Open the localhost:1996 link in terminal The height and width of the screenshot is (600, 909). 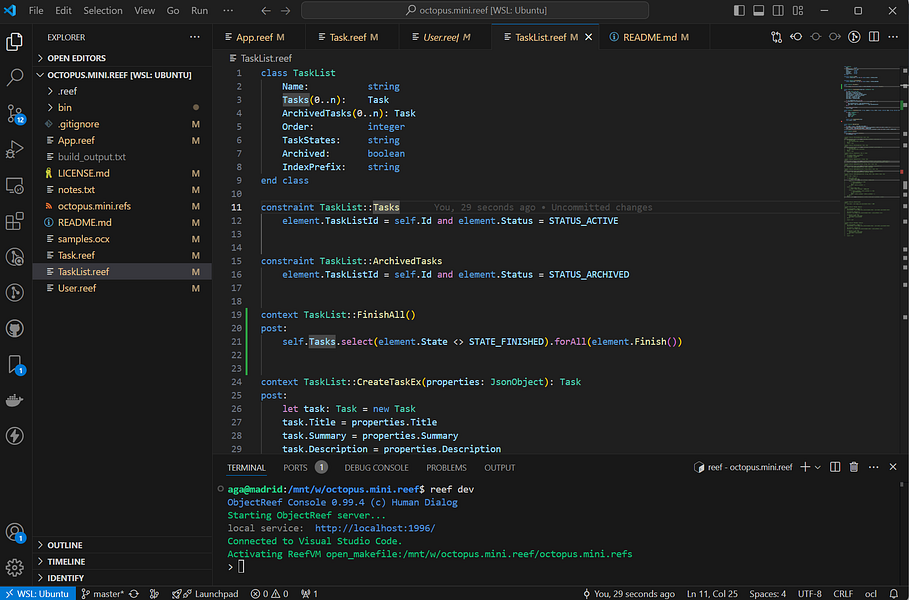coord(375,528)
